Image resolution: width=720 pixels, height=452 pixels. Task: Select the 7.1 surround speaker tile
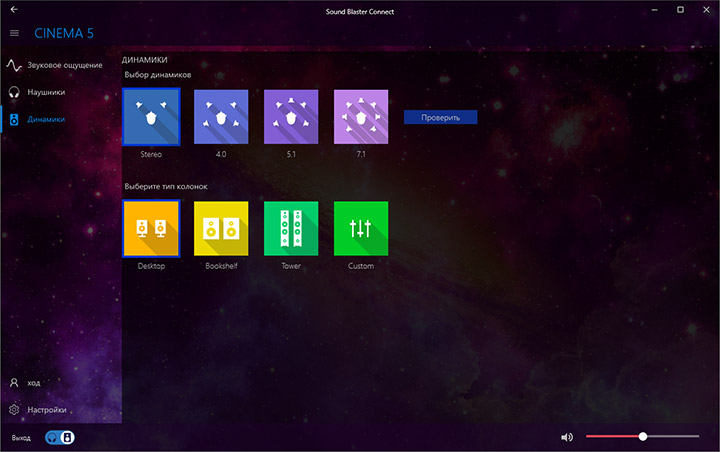361,117
